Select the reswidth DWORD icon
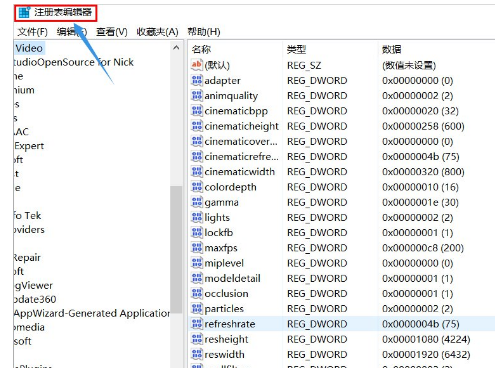 pos(197,354)
